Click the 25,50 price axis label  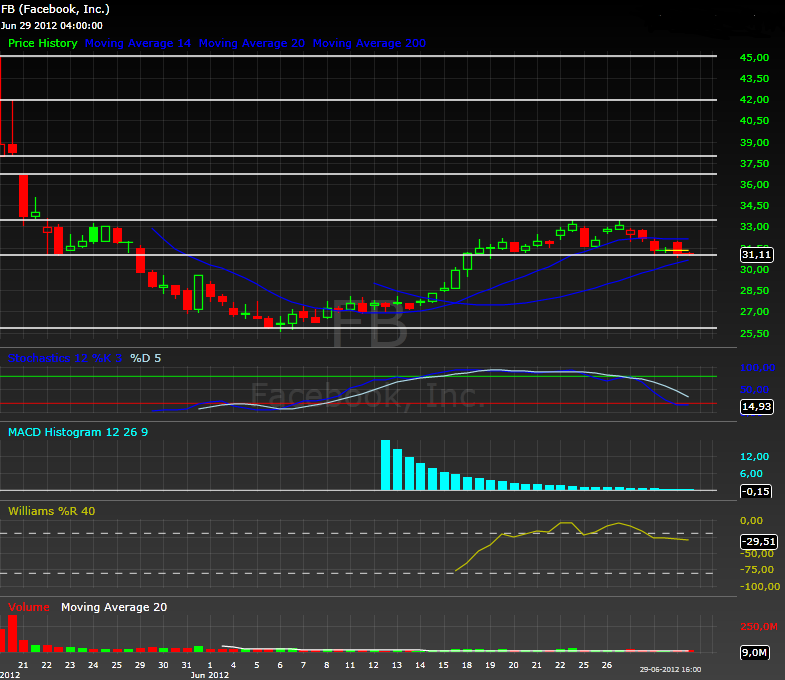[754, 333]
